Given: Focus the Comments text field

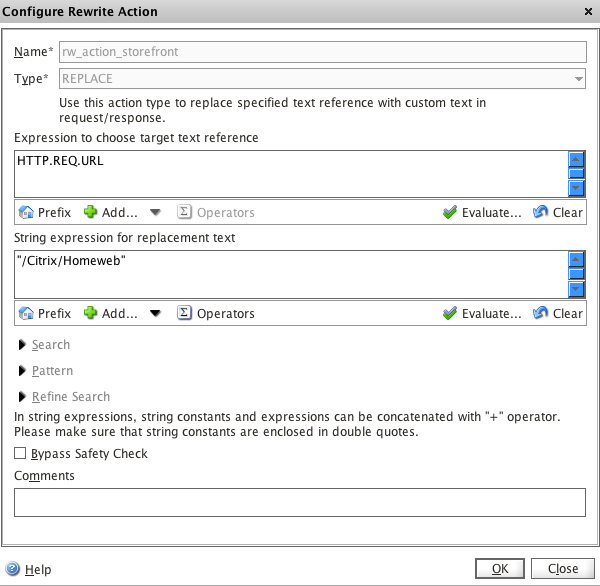Looking at the screenshot, I should [300, 502].
